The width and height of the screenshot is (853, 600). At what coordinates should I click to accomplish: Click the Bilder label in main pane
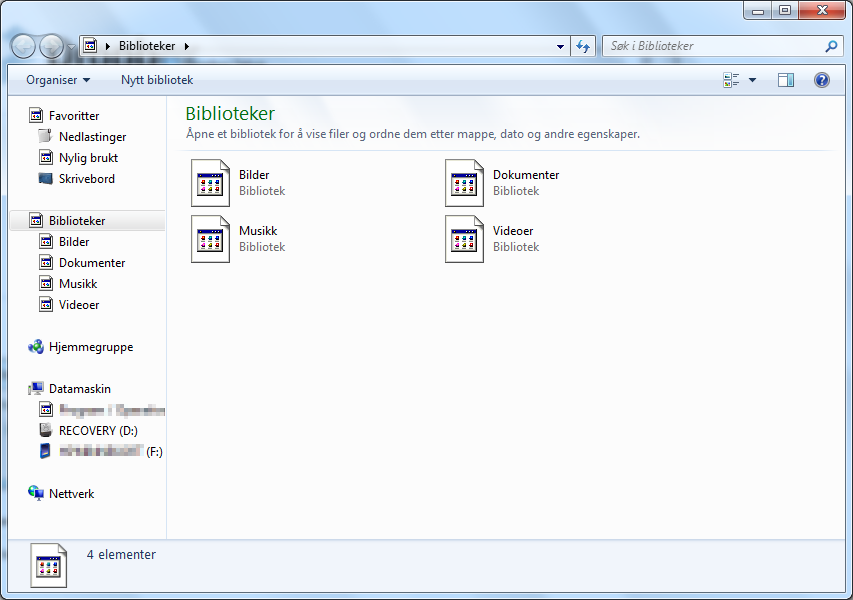254,175
